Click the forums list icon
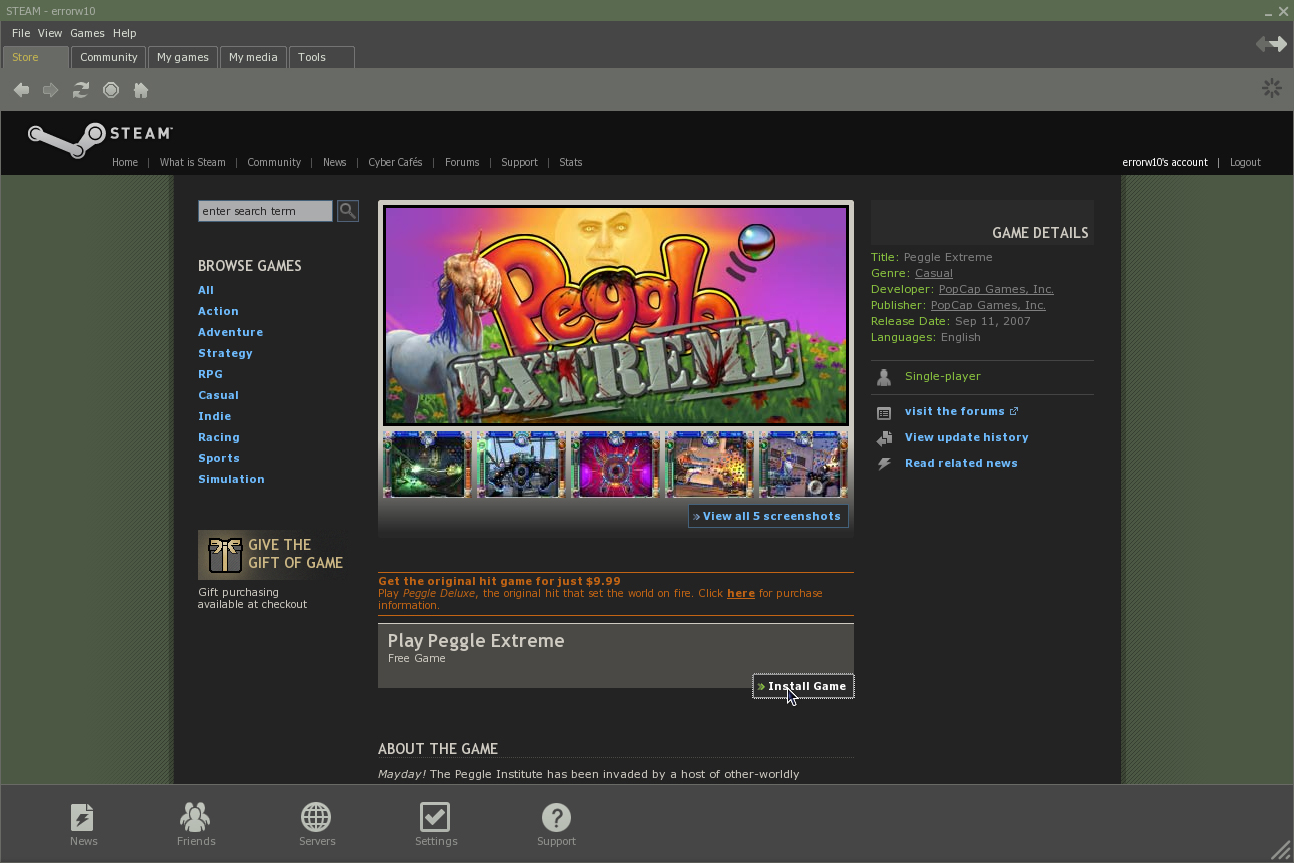1294x863 pixels. point(884,412)
